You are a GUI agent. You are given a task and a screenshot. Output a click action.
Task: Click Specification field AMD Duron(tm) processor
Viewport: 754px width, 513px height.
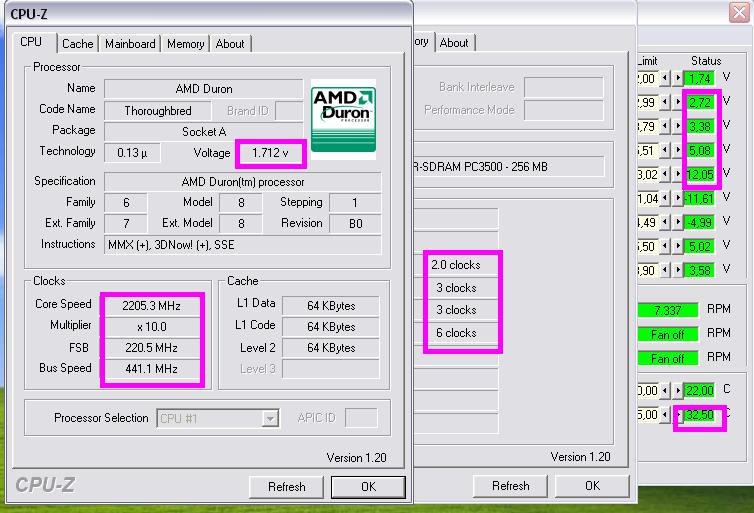(242, 182)
